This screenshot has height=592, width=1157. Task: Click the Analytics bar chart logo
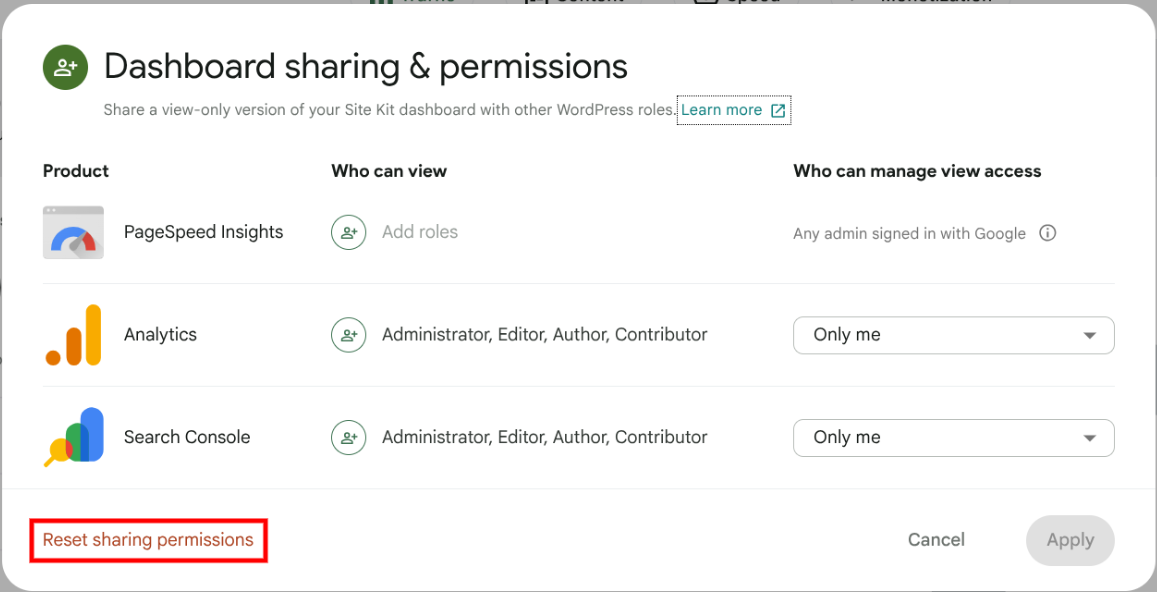73,335
